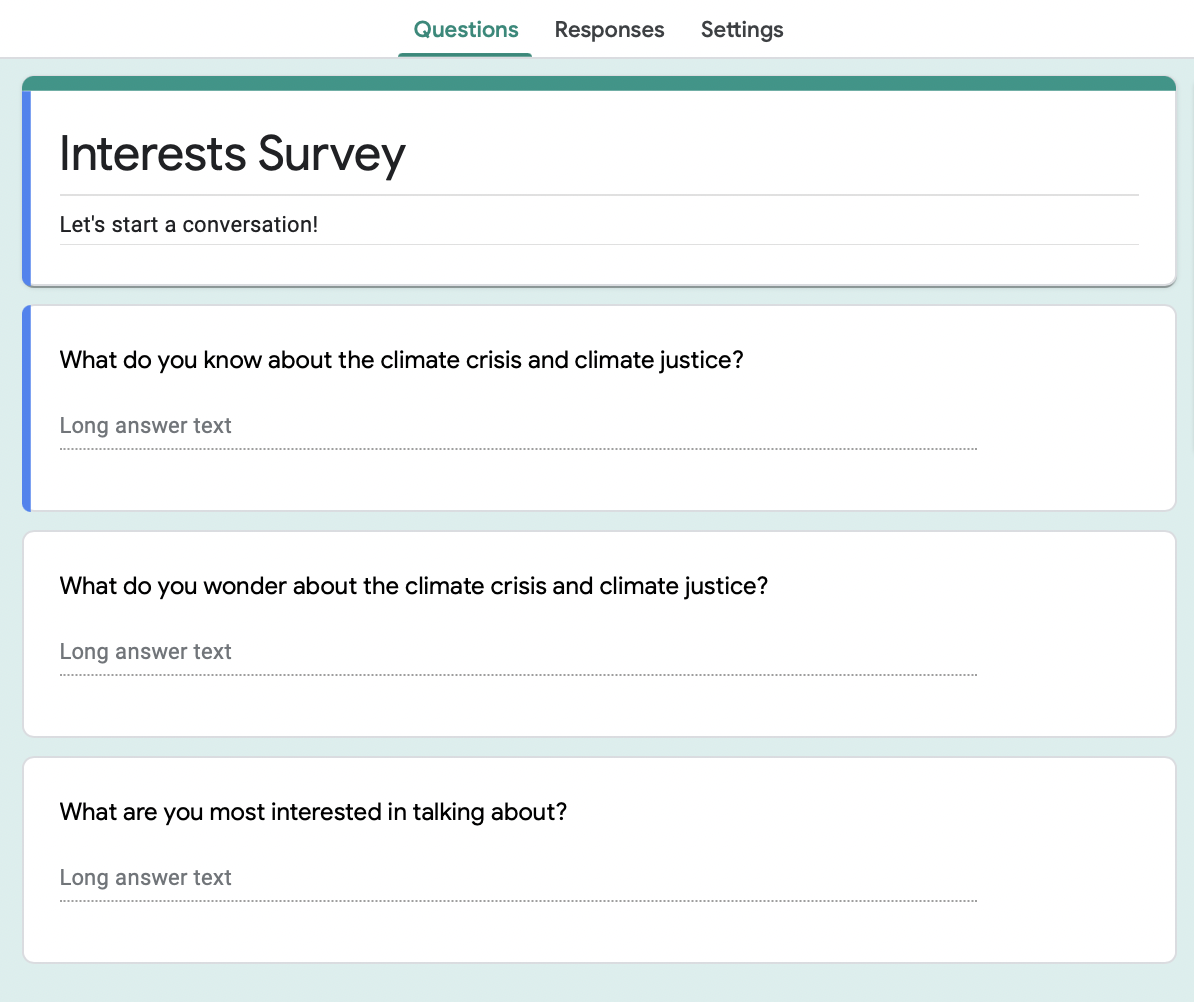
Task: Click blue selection bar on first question card
Action: click(27, 408)
